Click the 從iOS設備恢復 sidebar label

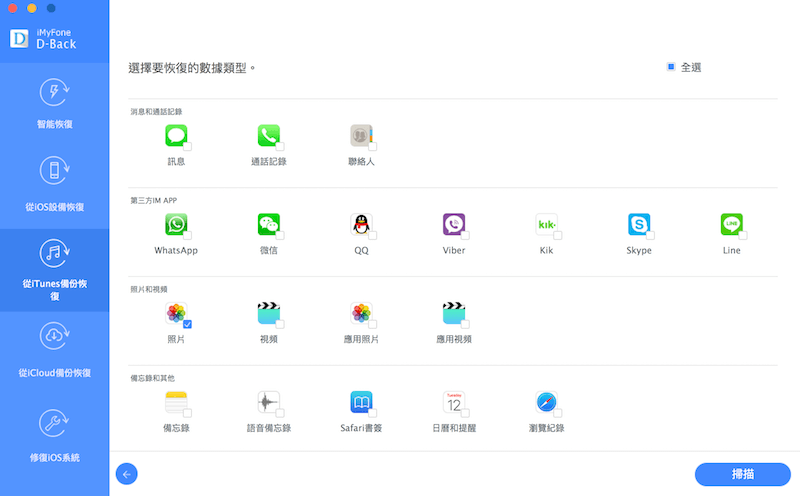pos(55,207)
